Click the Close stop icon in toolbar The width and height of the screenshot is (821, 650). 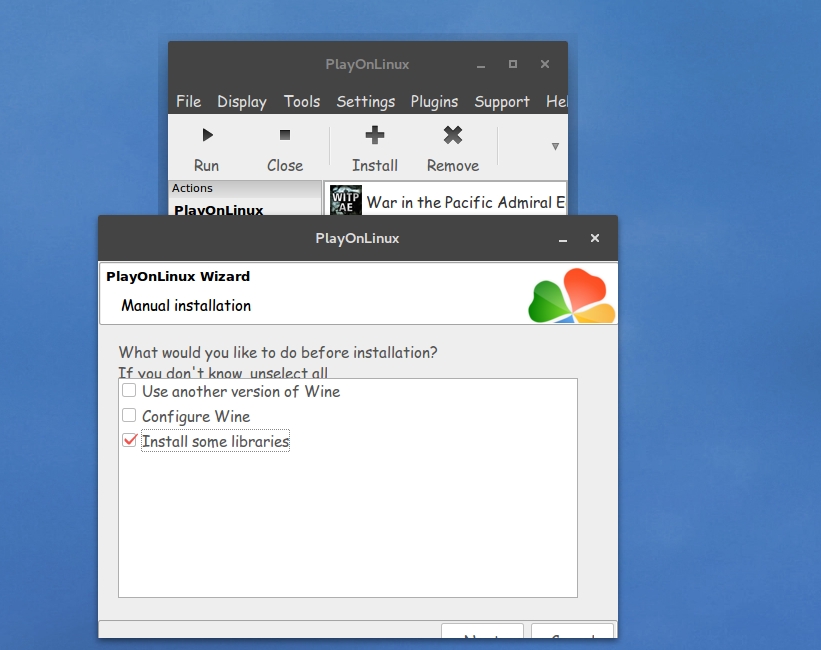pos(285,135)
